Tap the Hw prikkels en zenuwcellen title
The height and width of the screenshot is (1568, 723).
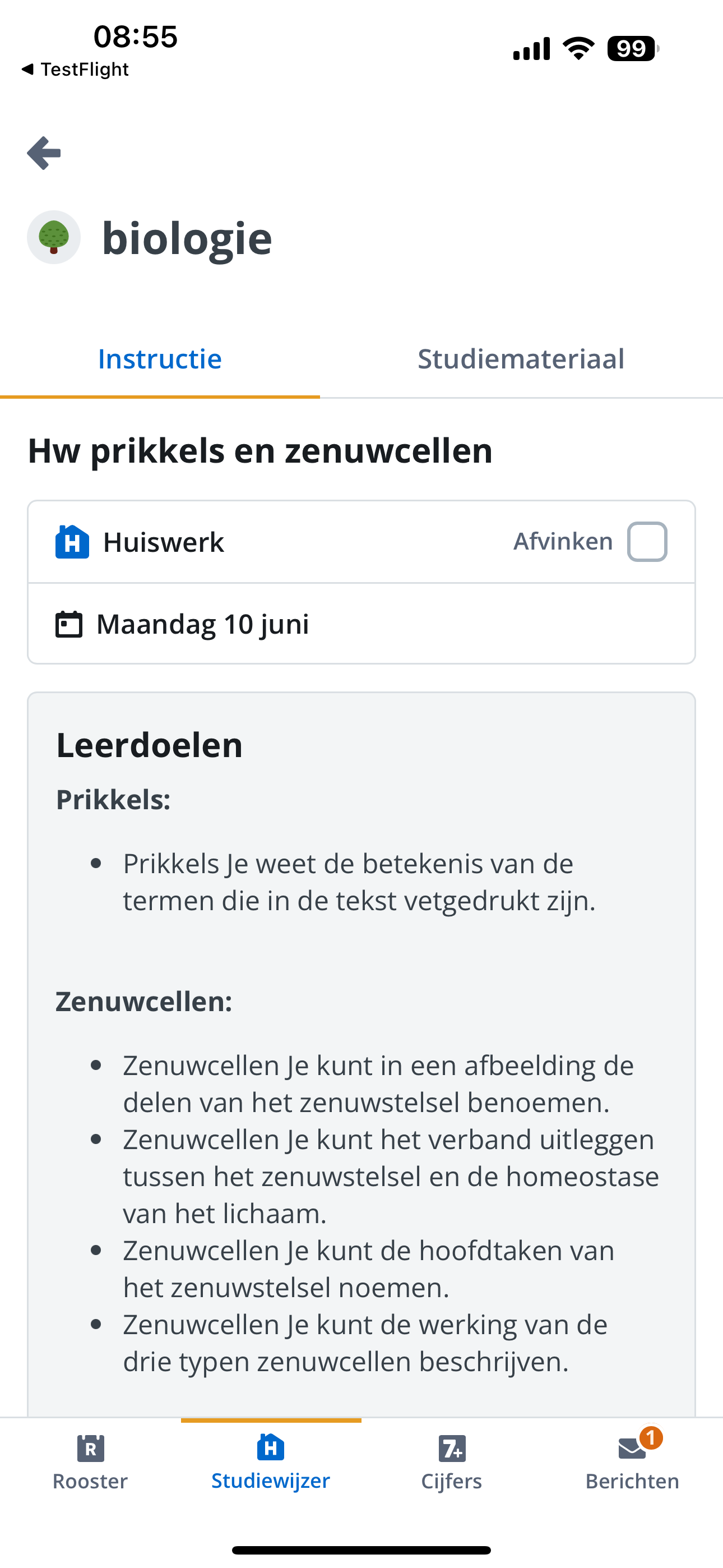click(261, 451)
